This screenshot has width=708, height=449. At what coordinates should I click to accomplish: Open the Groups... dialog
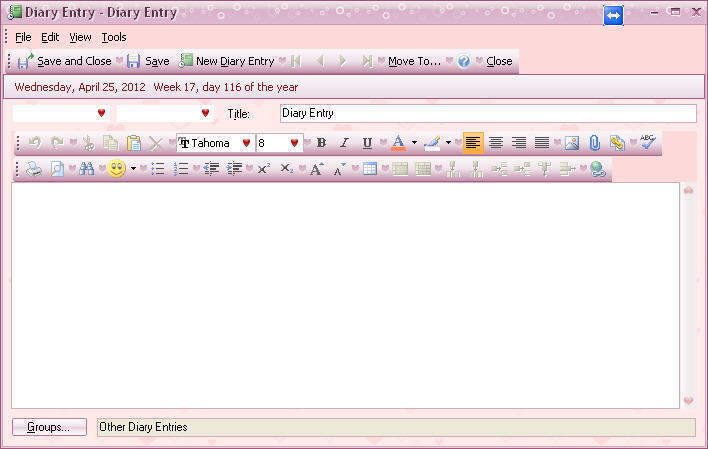click(x=49, y=427)
